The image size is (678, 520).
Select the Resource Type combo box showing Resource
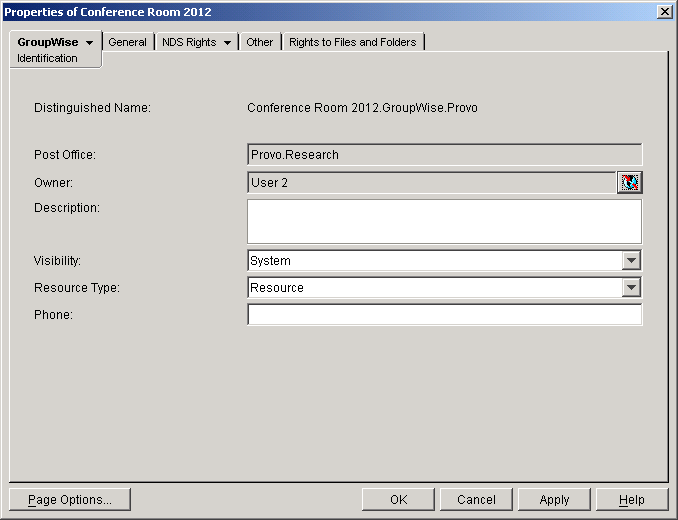pos(445,287)
